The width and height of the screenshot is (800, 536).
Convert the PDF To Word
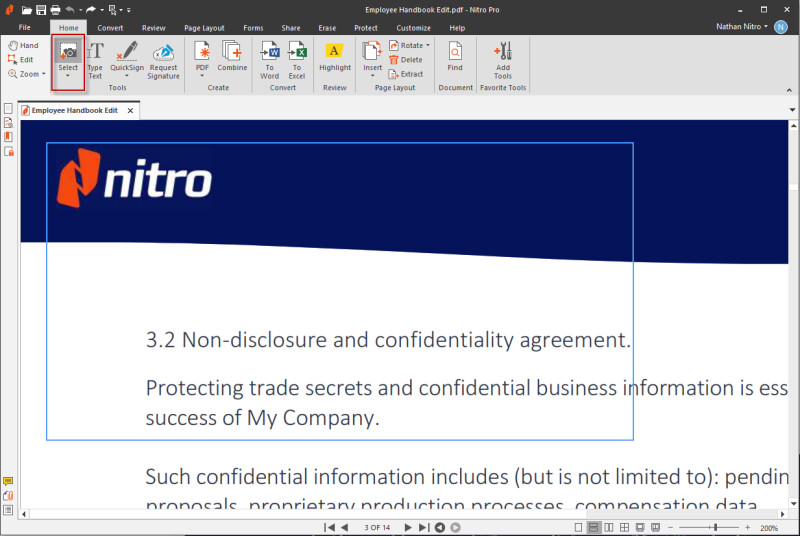coord(270,59)
